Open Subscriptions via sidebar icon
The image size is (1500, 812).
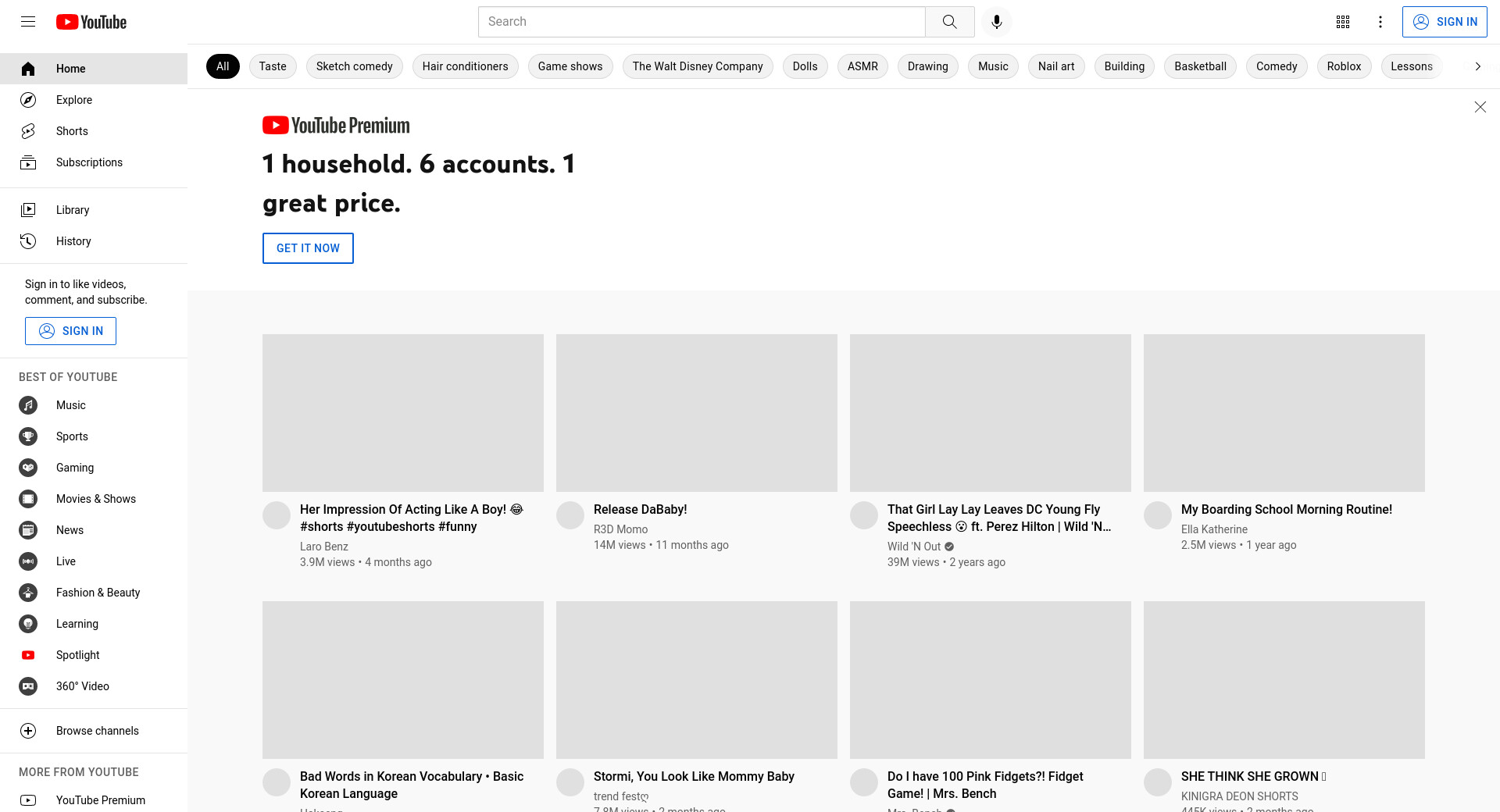pyautogui.click(x=28, y=162)
